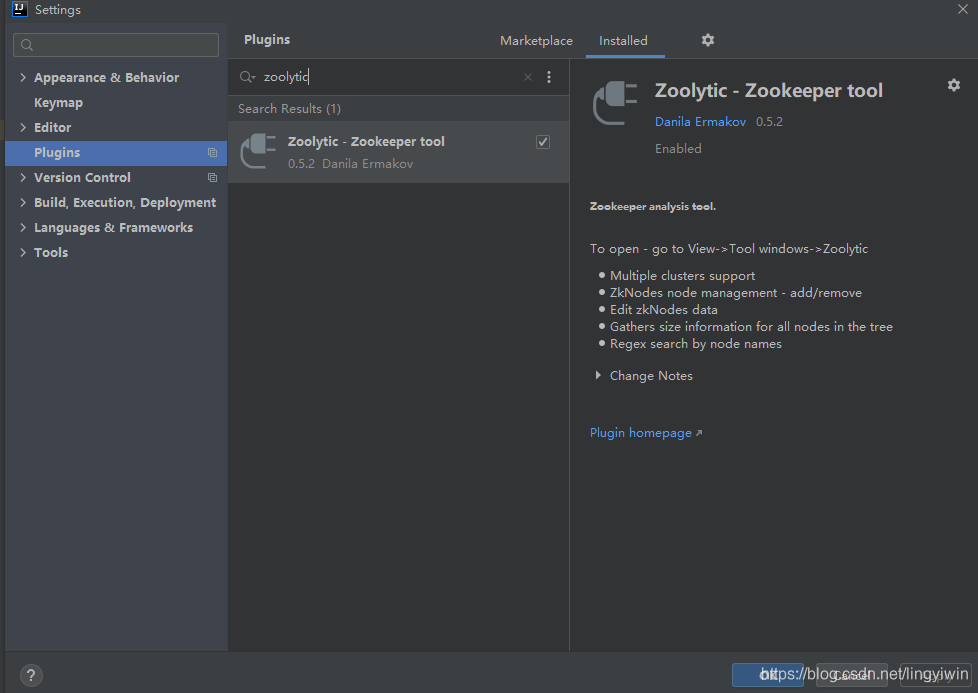Click the Zoolytic - Zookeeper tool detail title

tap(768, 90)
